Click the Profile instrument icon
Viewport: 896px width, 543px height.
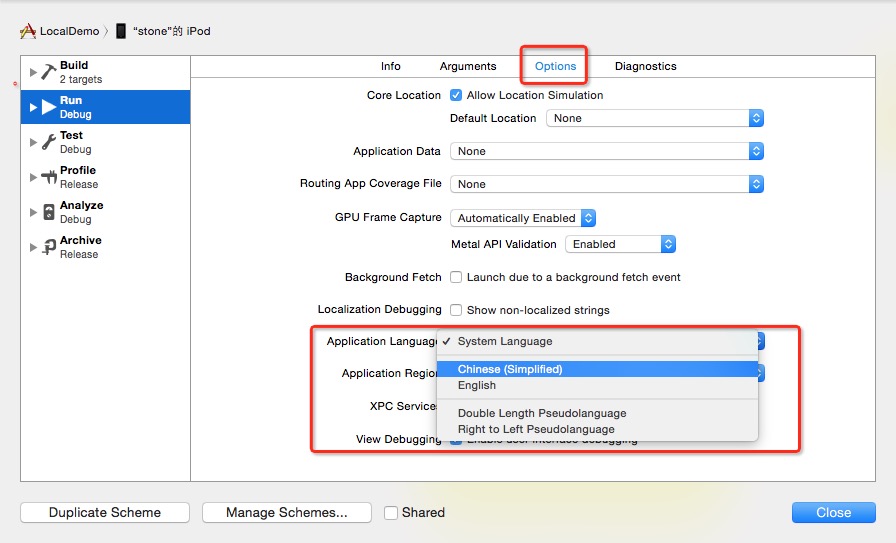click(x=49, y=177)
